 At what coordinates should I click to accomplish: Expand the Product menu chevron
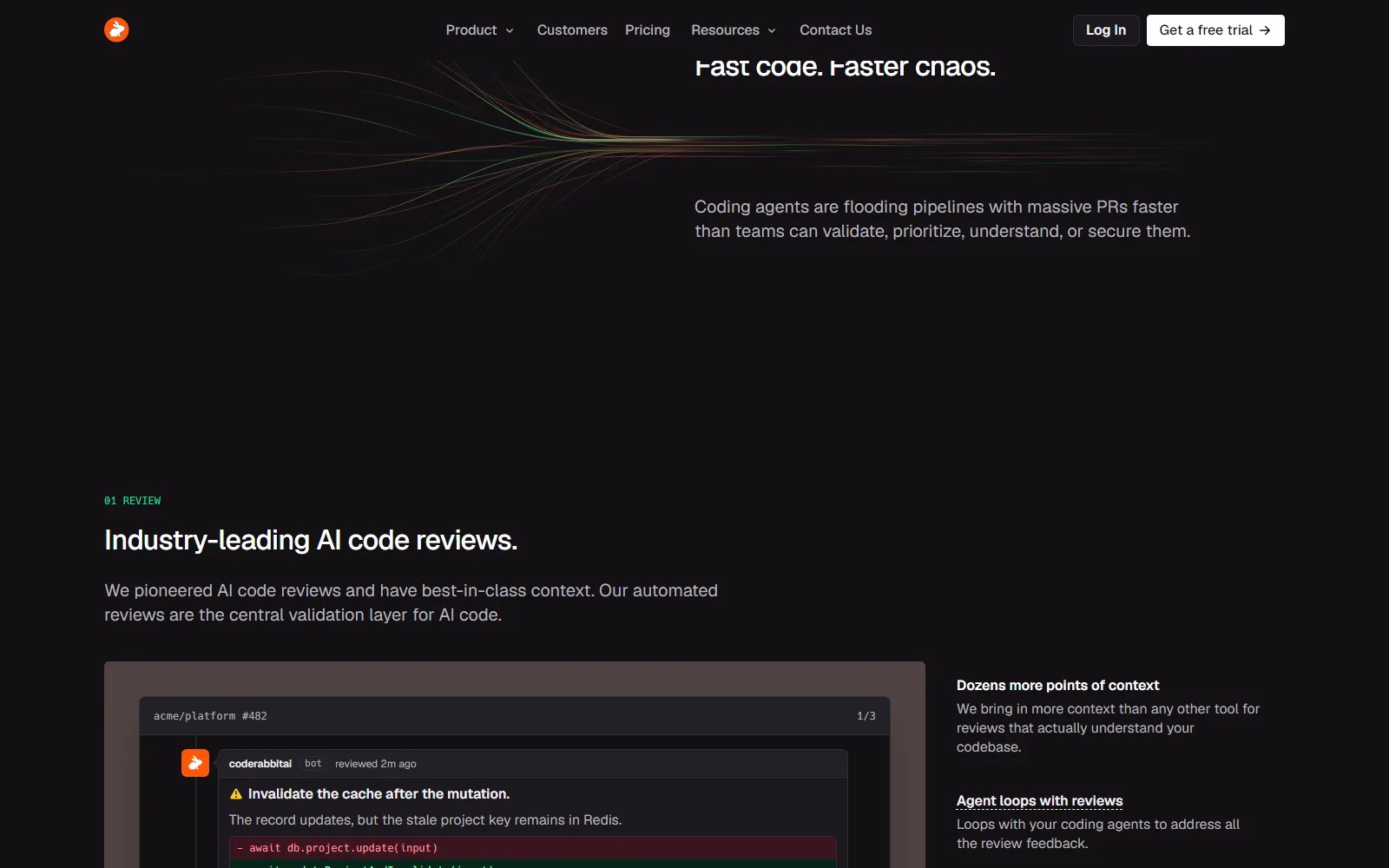[x=510, y=30]
